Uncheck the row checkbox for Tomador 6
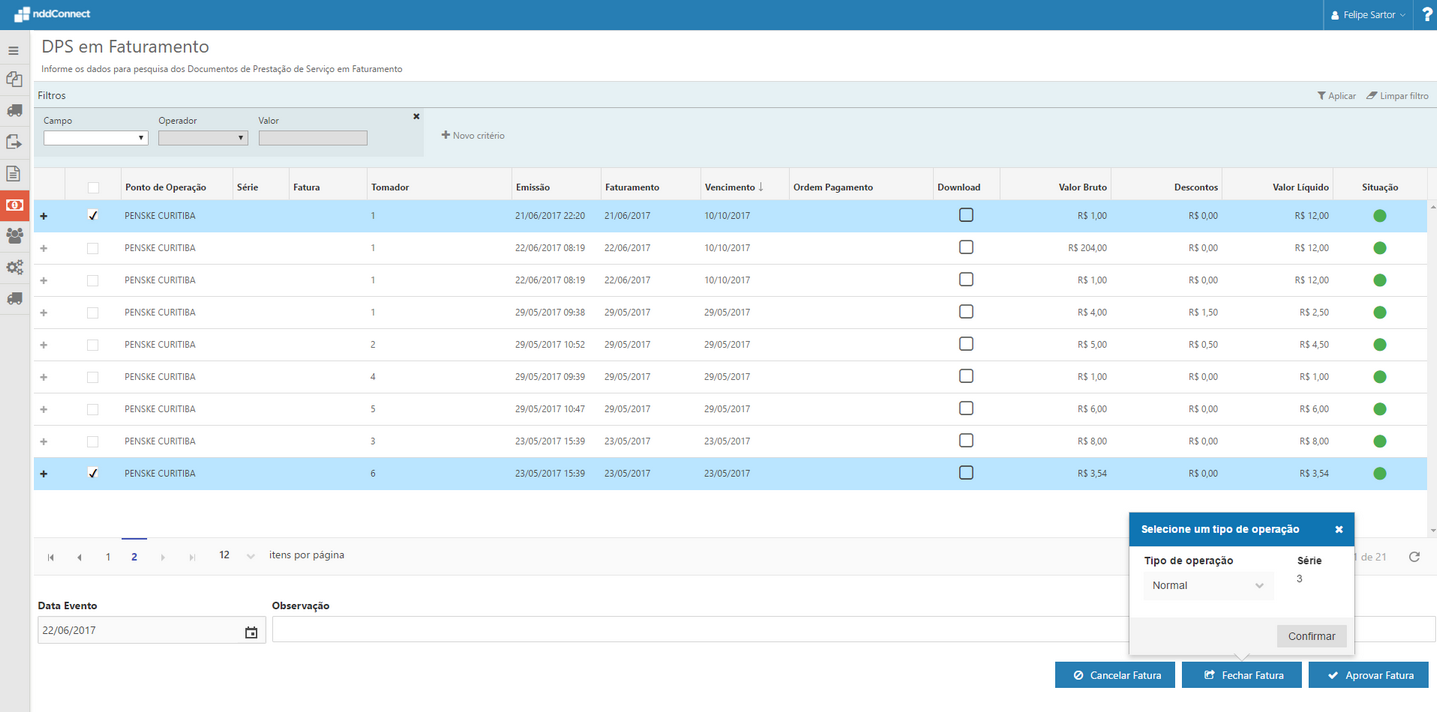This screenshot has height=712, width=1437. [x=93, y=473]
